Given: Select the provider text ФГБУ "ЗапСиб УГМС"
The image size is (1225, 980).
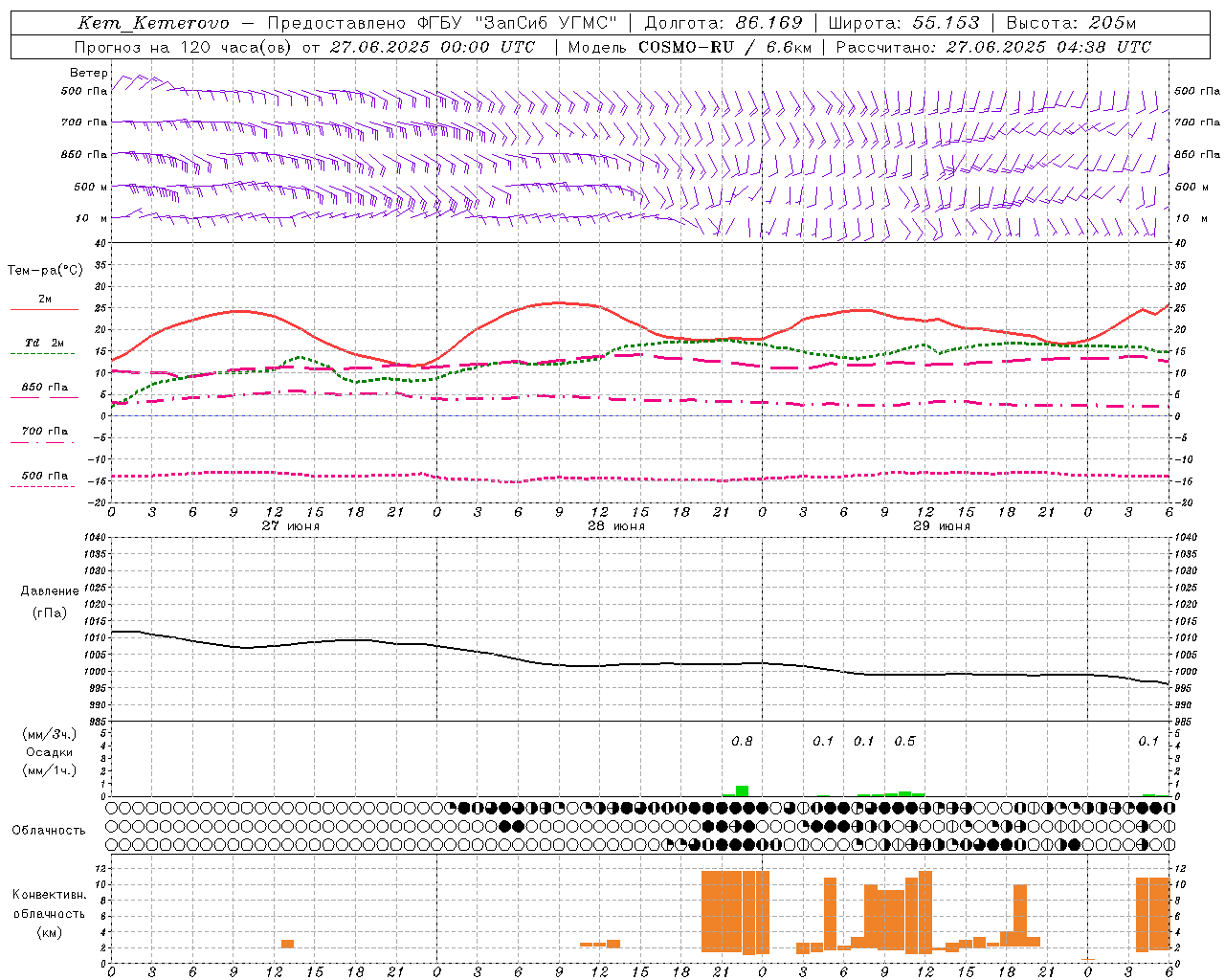Looking at the screenshot, I should point(518,23).
